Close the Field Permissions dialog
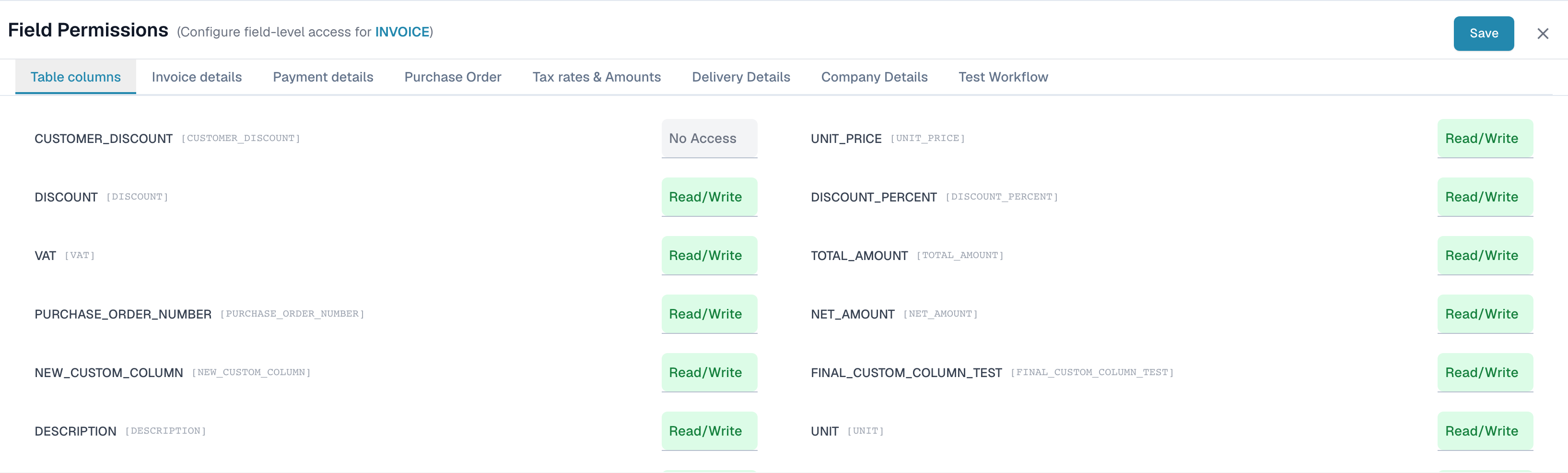This screenshot has height=473, width=1568. [x=1543, y=34]
